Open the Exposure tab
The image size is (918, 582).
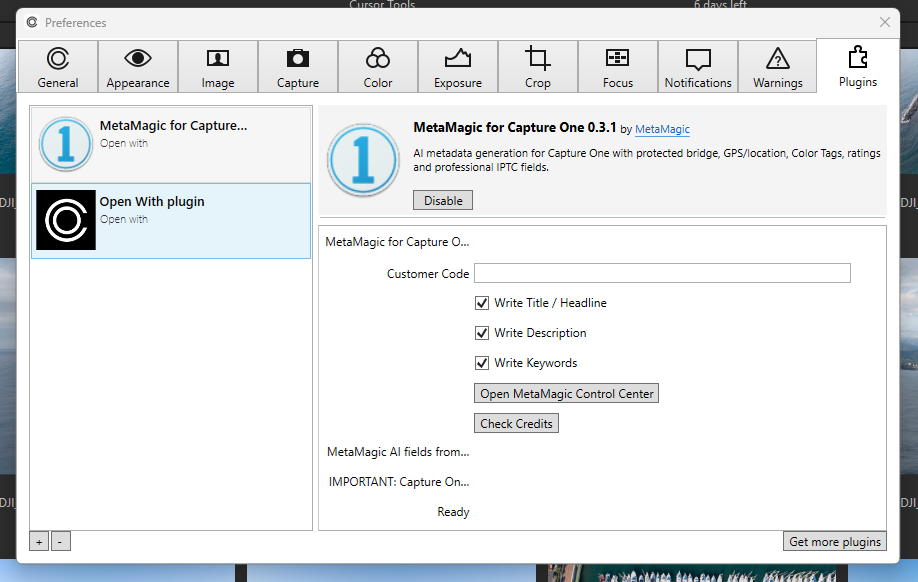click(x=458, y=67)
